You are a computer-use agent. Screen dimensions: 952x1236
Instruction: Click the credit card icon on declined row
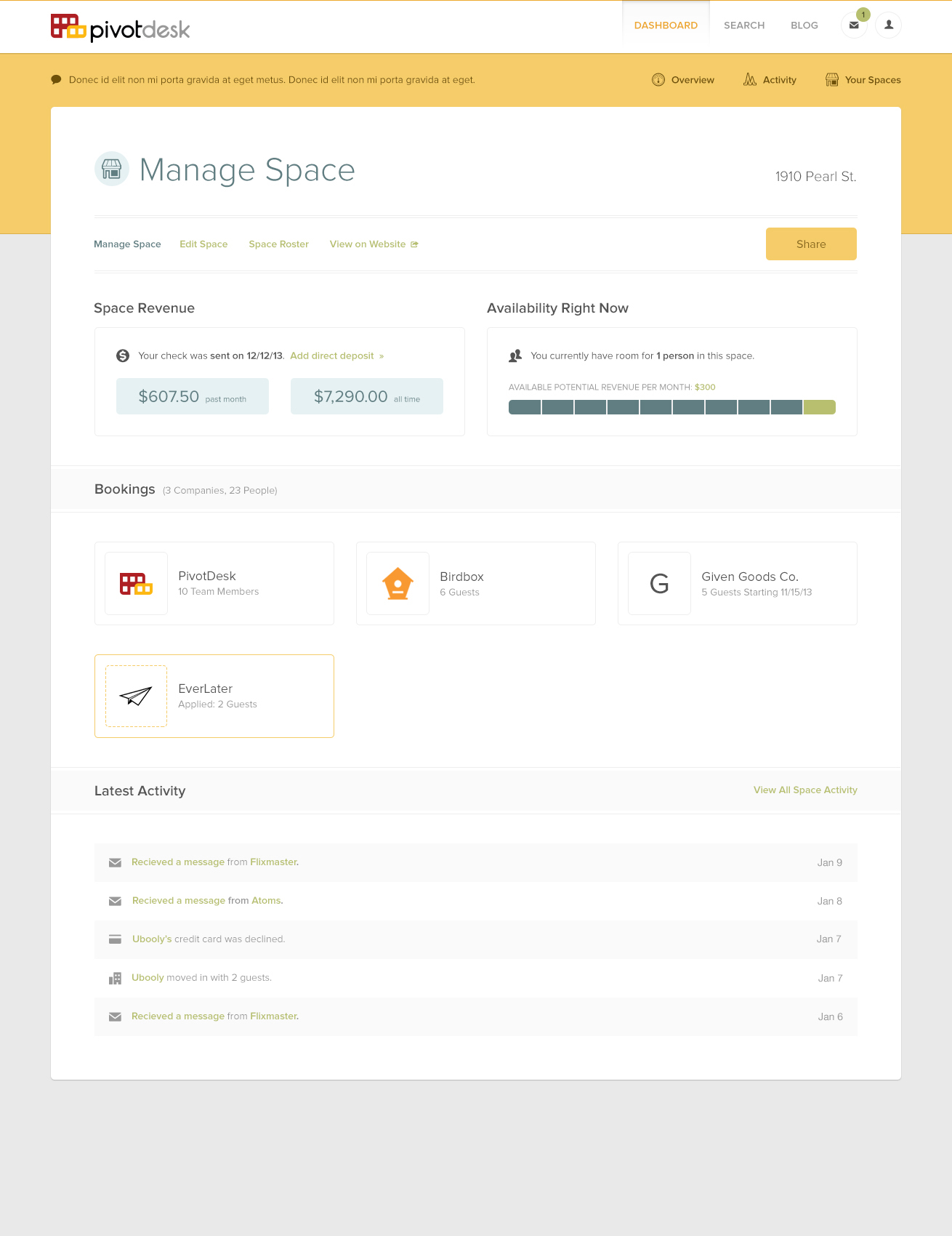coord(115,939)
